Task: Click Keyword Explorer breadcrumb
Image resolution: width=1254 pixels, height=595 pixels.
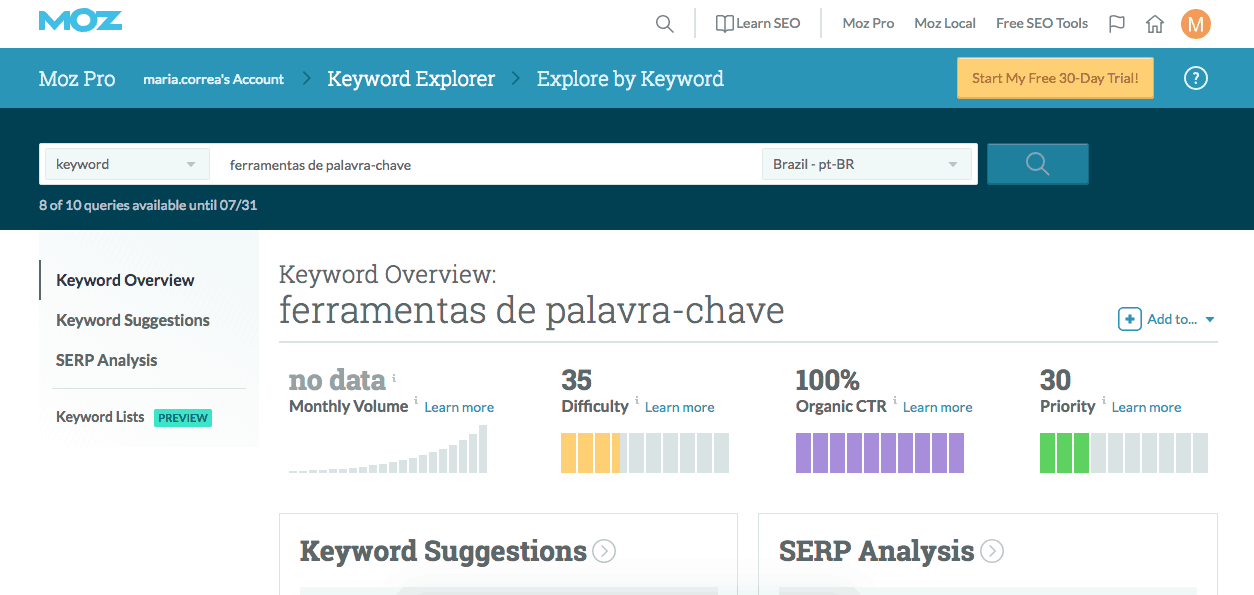Action: pyautogui.click(x=411, y=79)
